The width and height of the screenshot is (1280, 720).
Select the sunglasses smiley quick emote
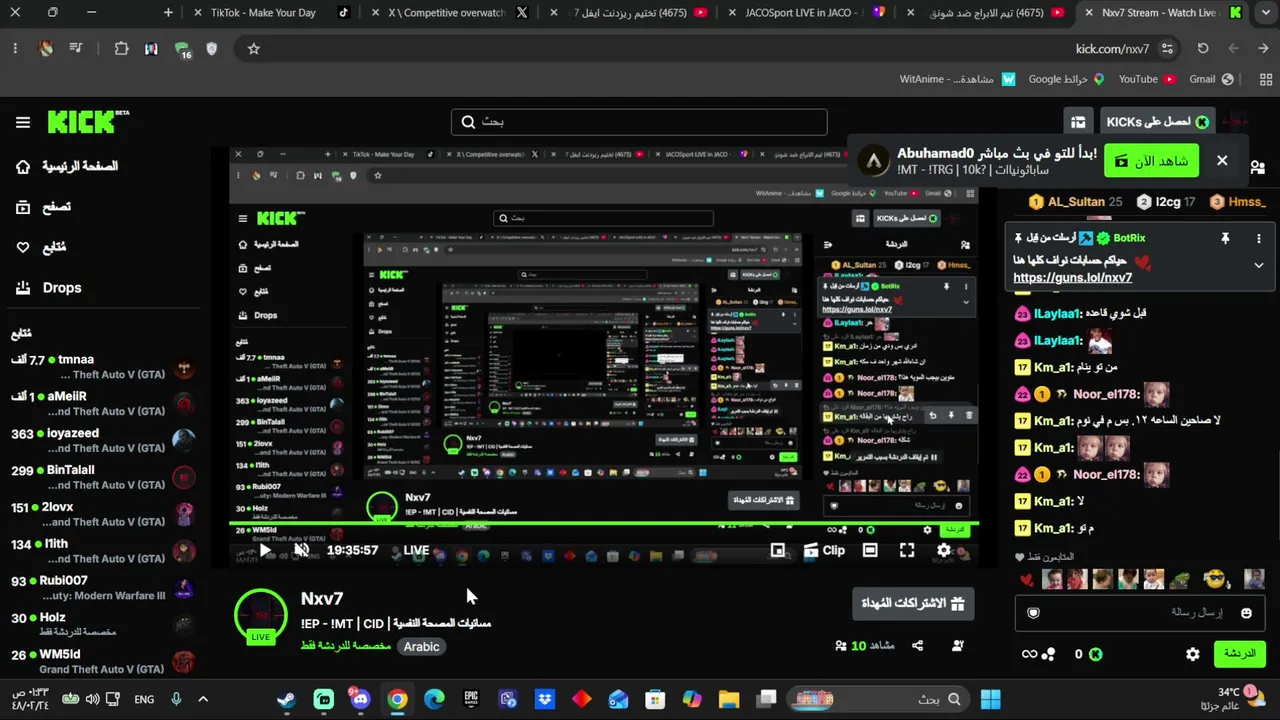pos(1215,579)
